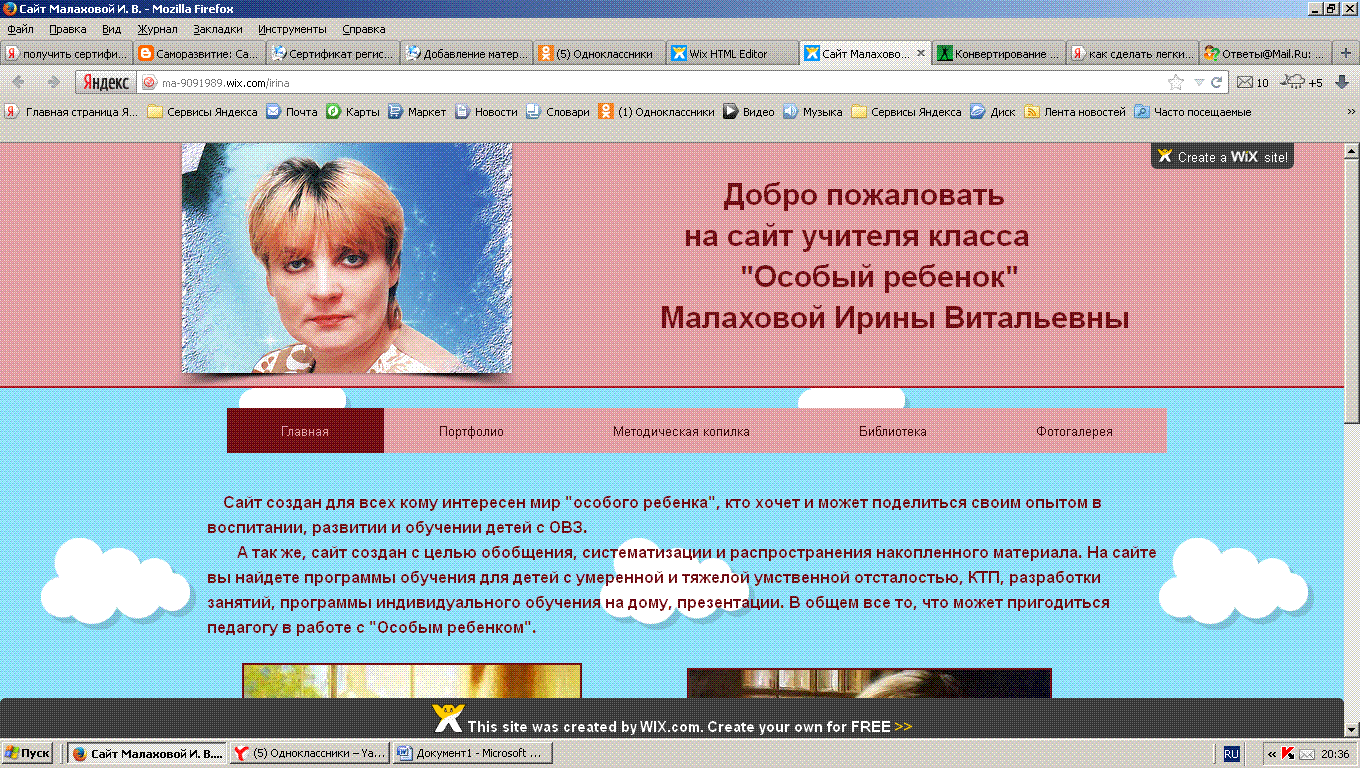Open new tab with plus button
Image resolution: width=1360 pixels, height=768 pixels.
(1346, 53)
